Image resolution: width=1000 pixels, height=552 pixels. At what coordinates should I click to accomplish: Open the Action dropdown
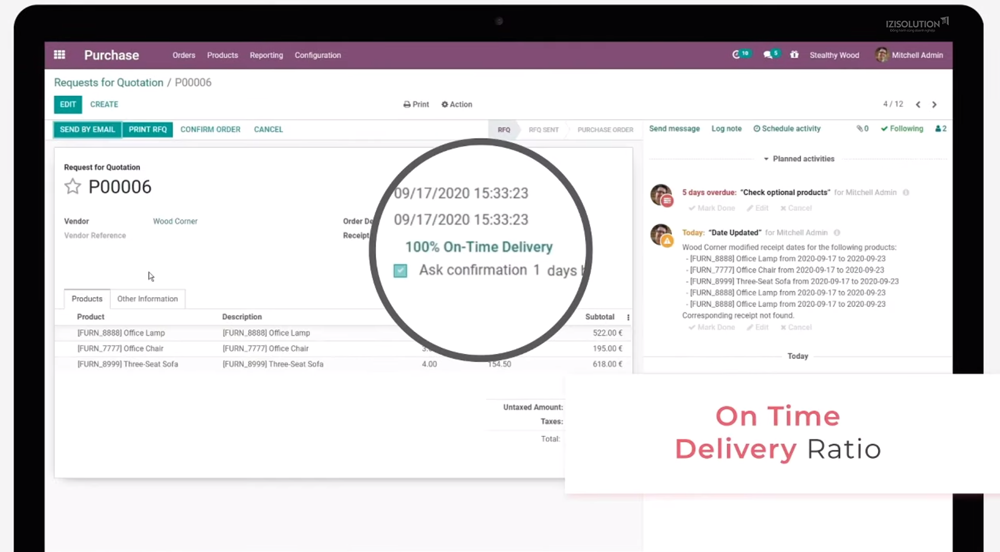pyautogui.click(x=457, y=105)
